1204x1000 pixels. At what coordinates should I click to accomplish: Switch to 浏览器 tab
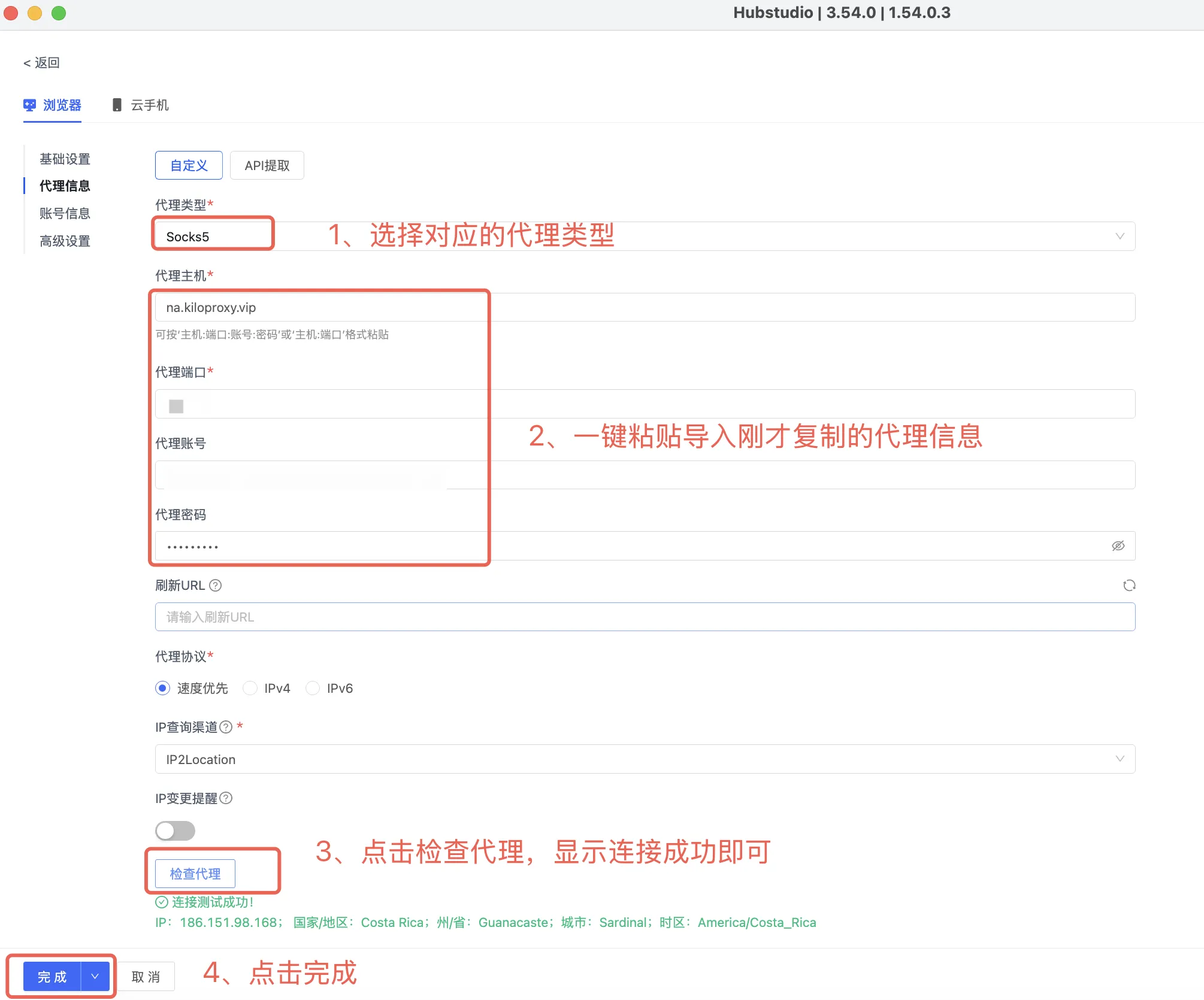[52, 105]
